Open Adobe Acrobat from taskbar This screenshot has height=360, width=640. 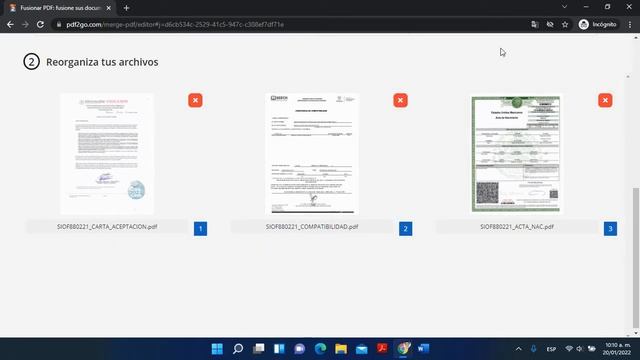(382, 349)
